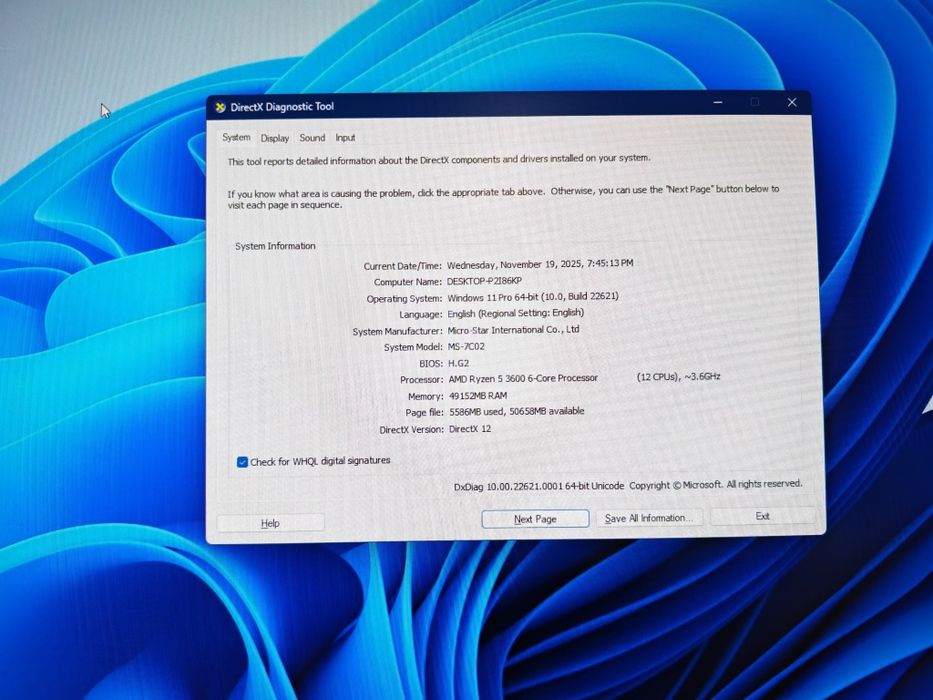Image resolution: width=933 pixels, height=700 pixels.
Task: Close the DirectX Diagnostic Tool window
Action: click(x=792, y=102)
